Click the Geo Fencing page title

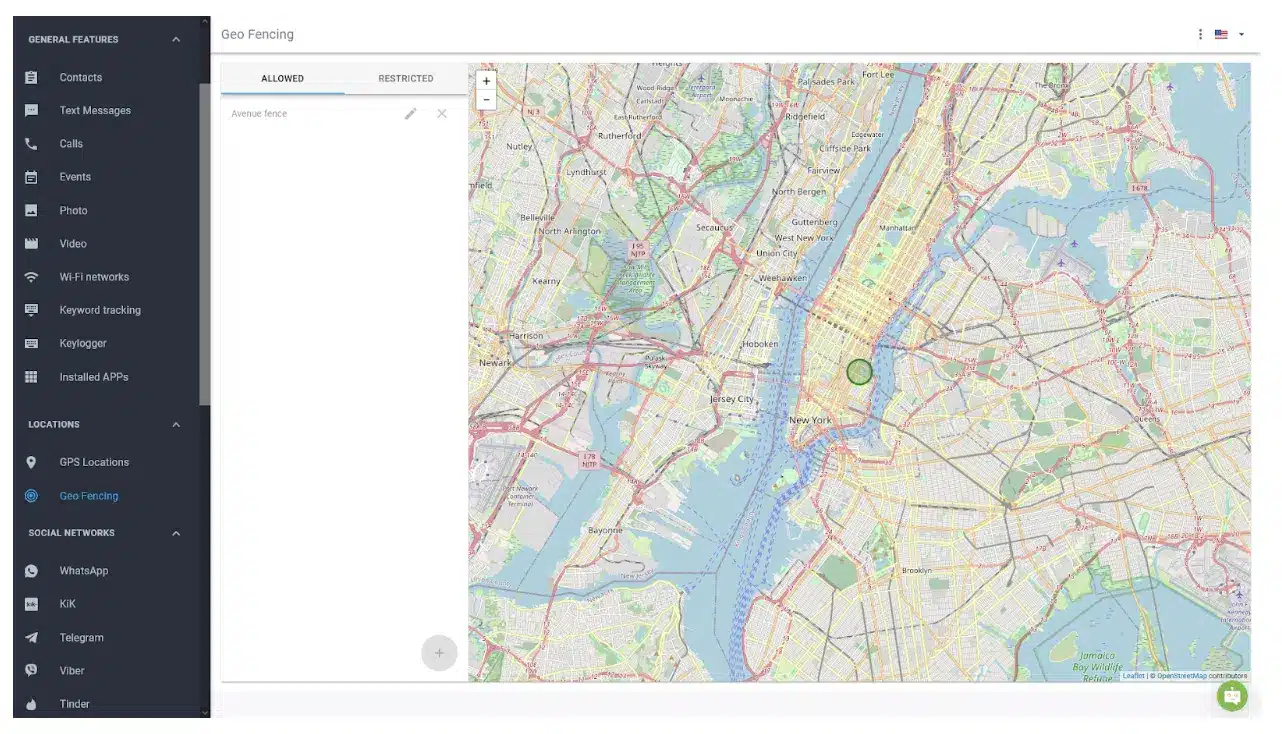click(257, 34)
